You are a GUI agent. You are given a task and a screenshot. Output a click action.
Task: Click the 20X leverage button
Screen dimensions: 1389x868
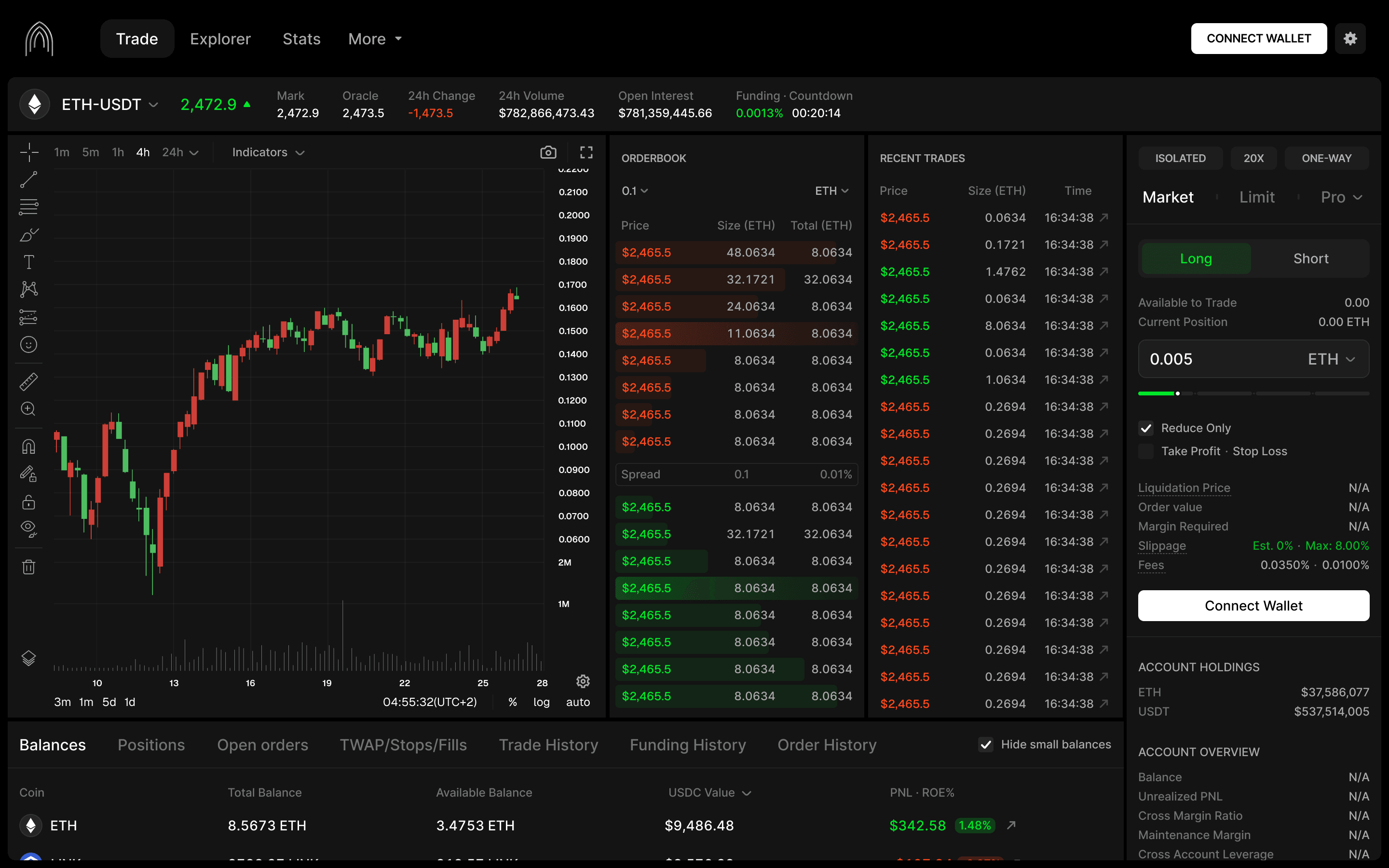1253,158
